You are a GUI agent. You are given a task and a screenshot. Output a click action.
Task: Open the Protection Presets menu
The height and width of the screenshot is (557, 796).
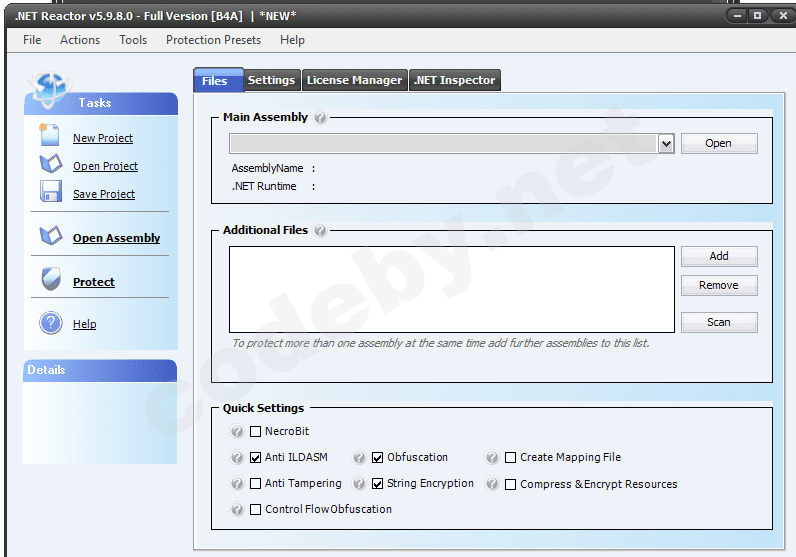tap(213, 40)
